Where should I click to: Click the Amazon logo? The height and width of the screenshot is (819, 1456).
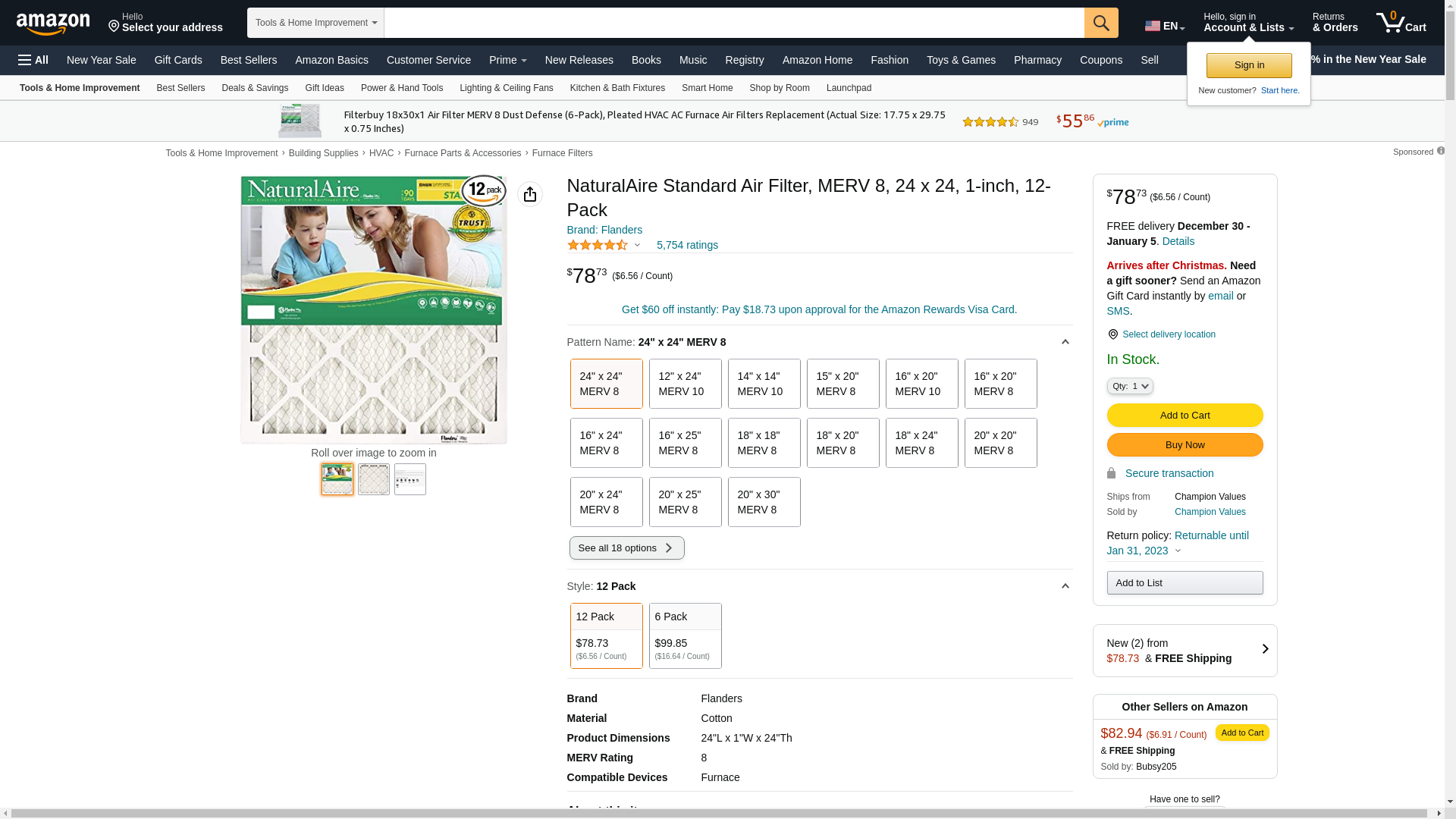pos(53,24)
